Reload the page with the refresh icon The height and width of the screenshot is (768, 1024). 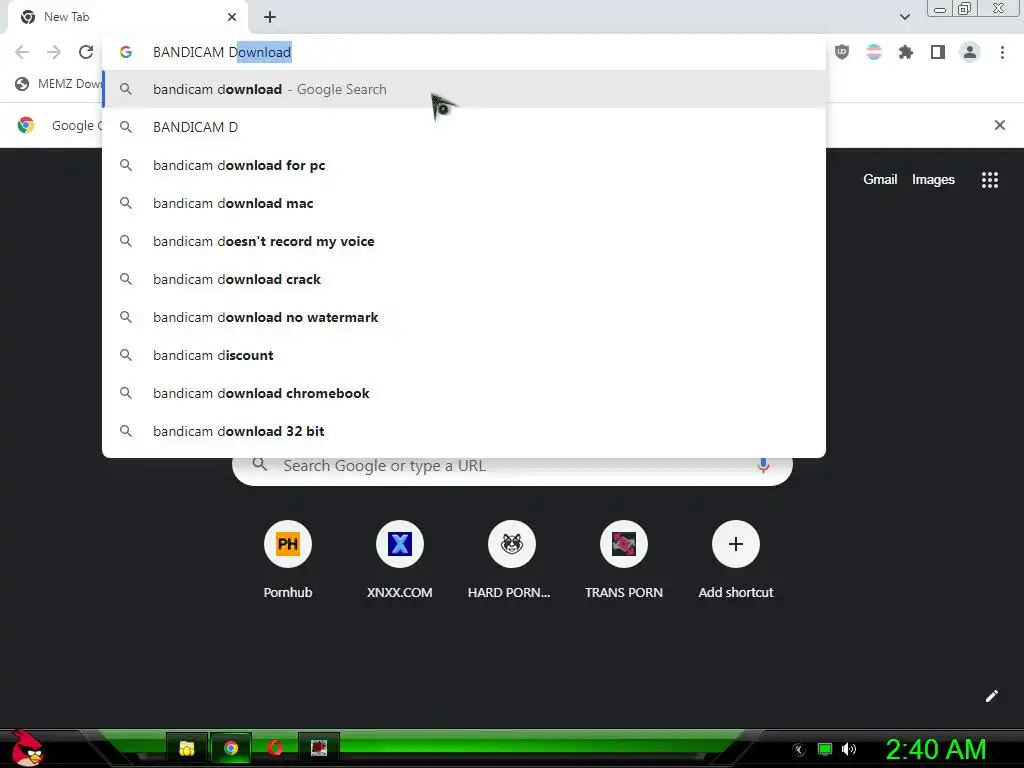86,52
